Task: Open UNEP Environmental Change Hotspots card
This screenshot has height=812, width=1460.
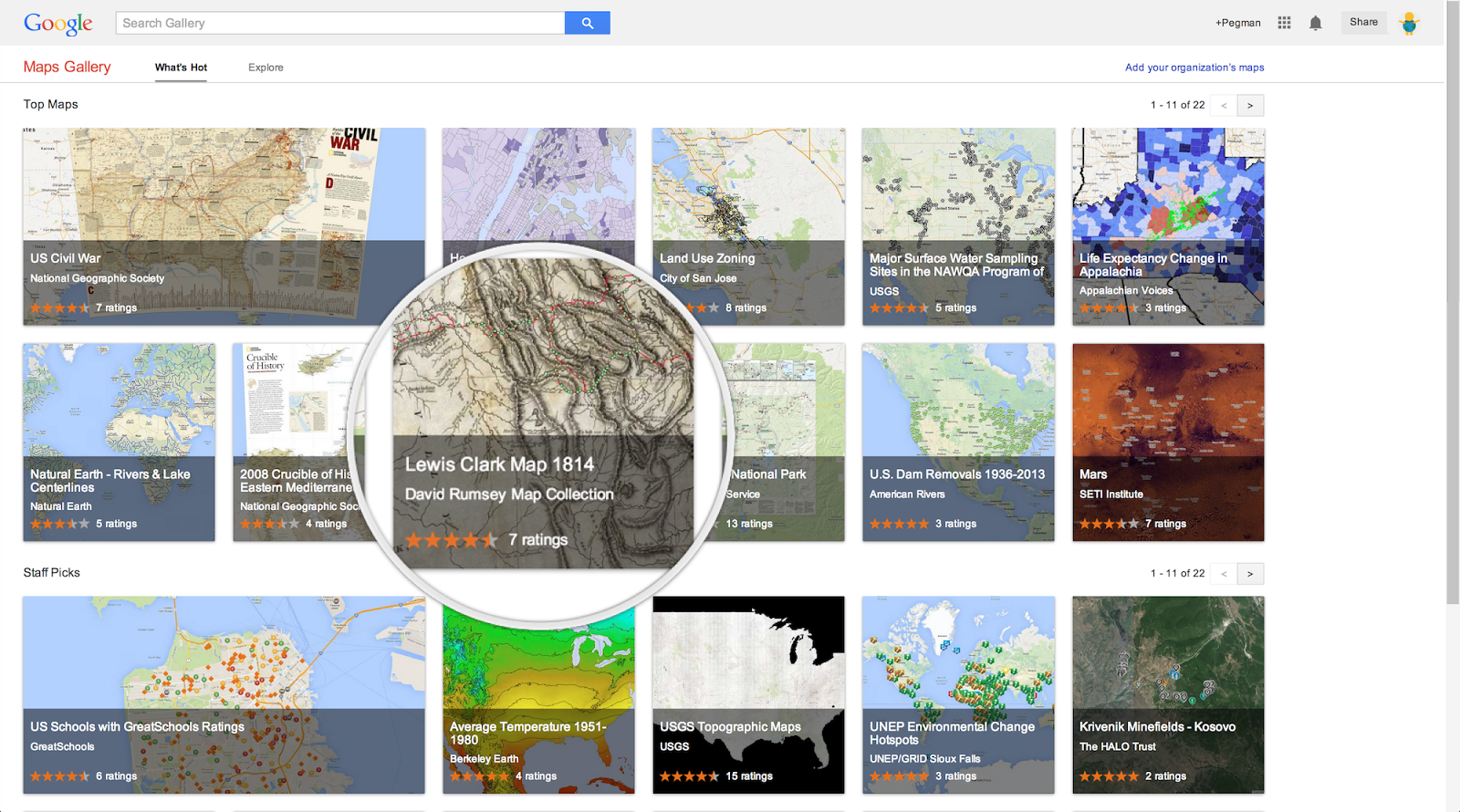Action: tap(958, 695)
